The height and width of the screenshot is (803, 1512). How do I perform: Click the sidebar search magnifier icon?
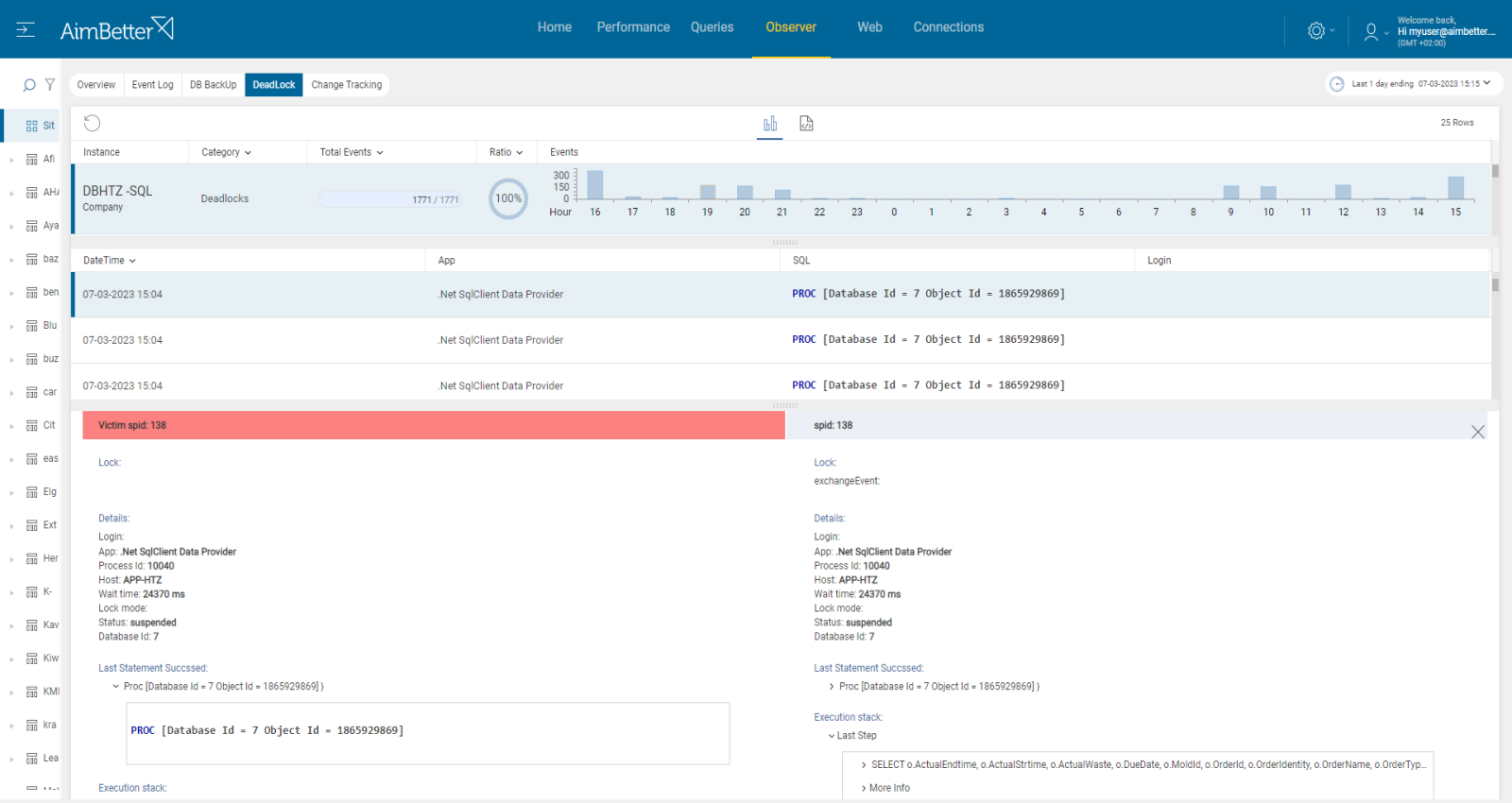[29, 85]
